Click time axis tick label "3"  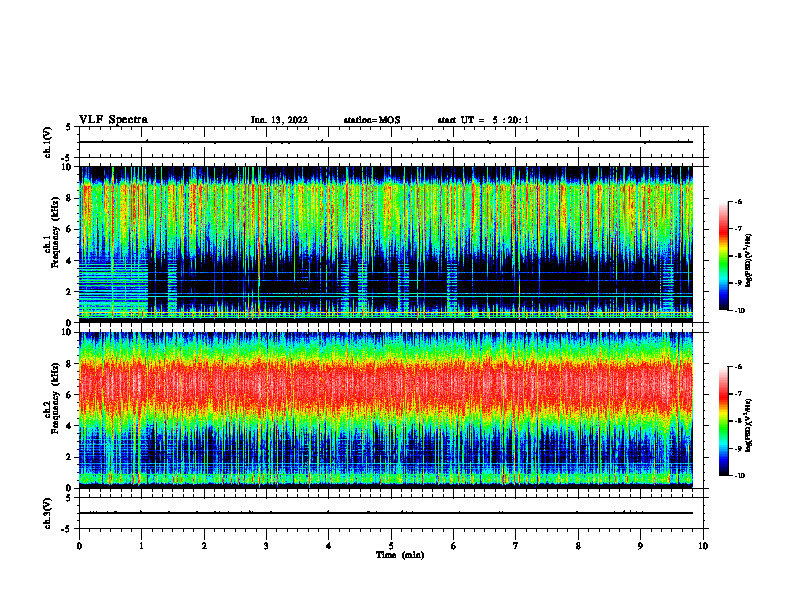pos(266,546)
